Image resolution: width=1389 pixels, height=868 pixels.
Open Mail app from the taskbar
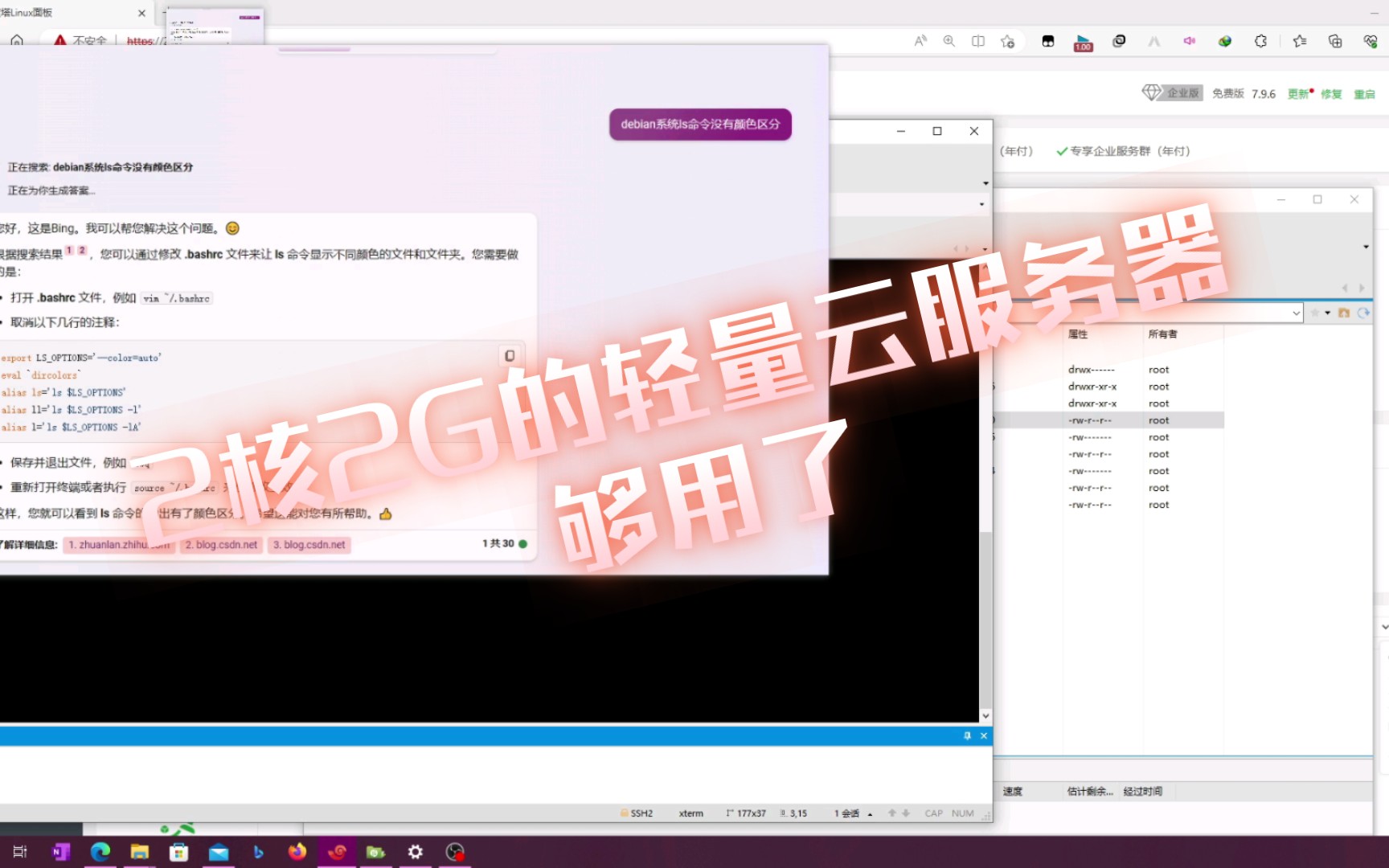[219, 852]
